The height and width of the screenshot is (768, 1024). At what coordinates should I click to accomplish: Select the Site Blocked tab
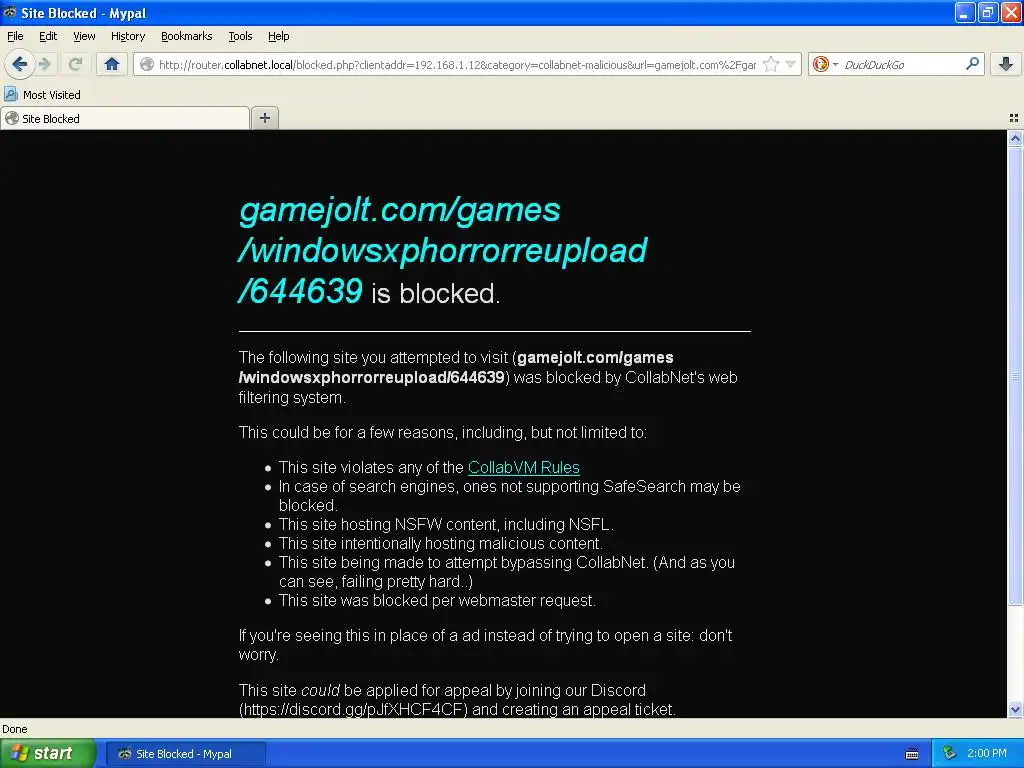[x=125, y=118]
